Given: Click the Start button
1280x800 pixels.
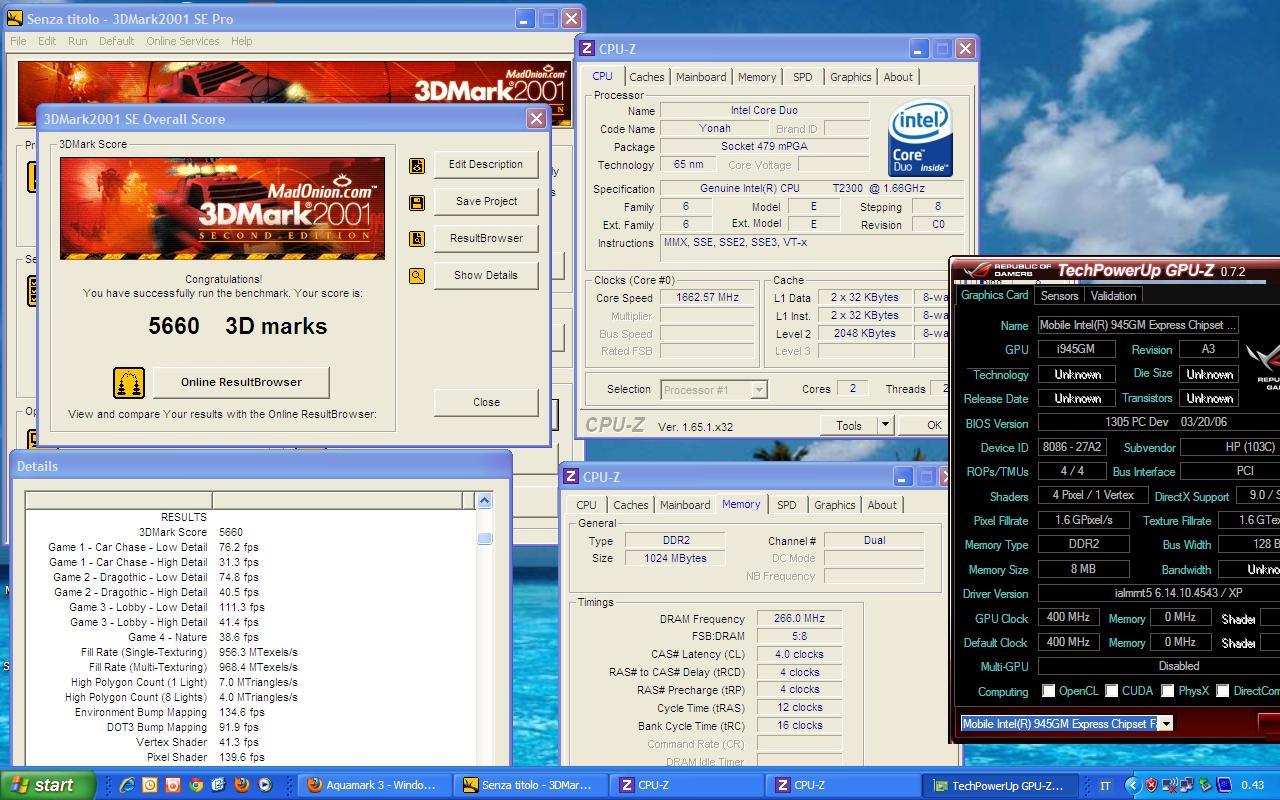Looking at the screenshot, I should (x=47, y=785).
